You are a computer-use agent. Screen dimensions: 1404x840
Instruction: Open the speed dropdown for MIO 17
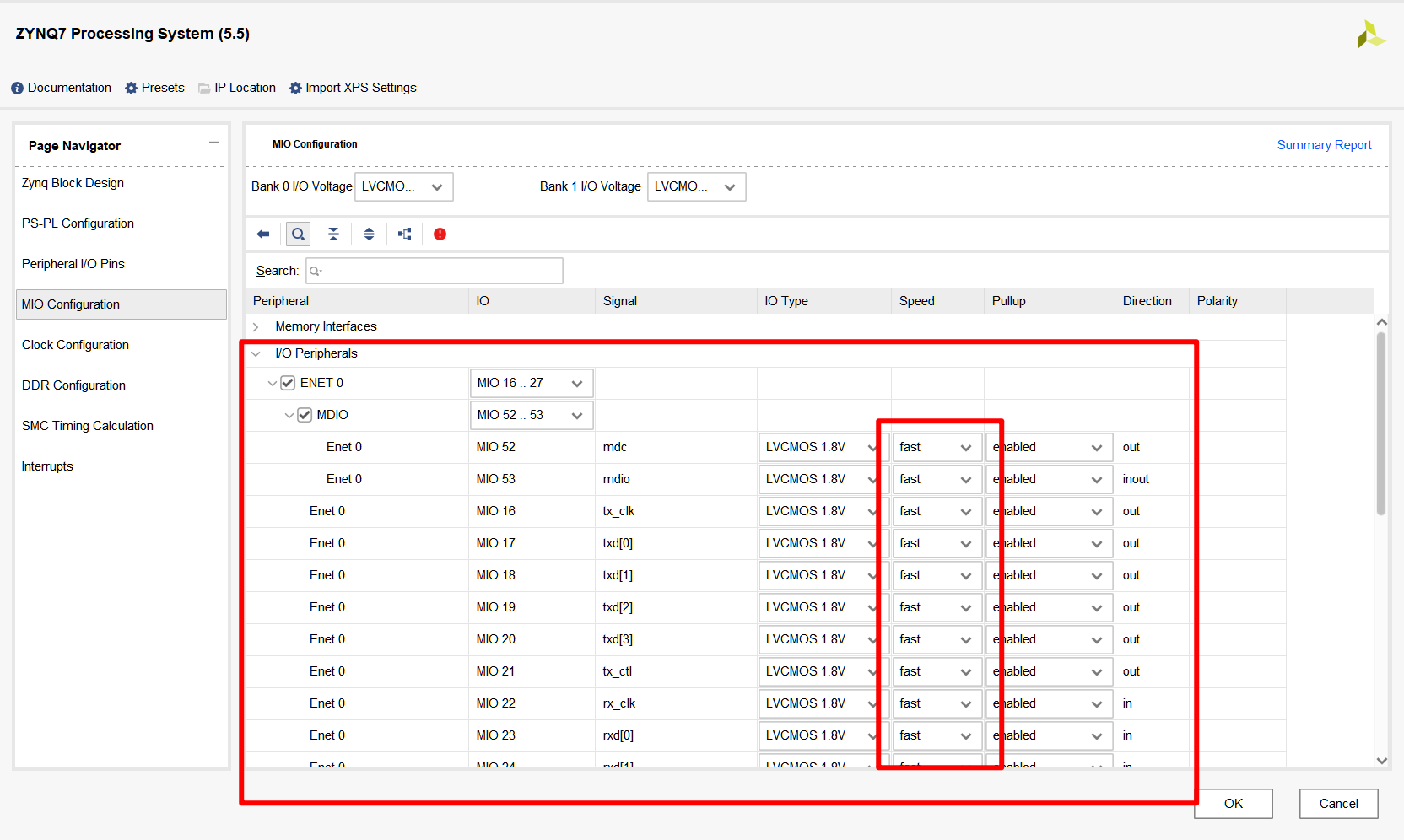coord(937,544)
